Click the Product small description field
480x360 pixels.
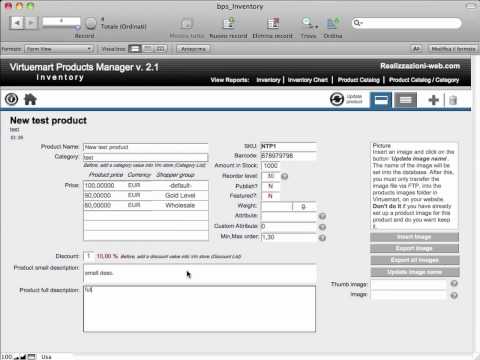[x=199, y=273]
